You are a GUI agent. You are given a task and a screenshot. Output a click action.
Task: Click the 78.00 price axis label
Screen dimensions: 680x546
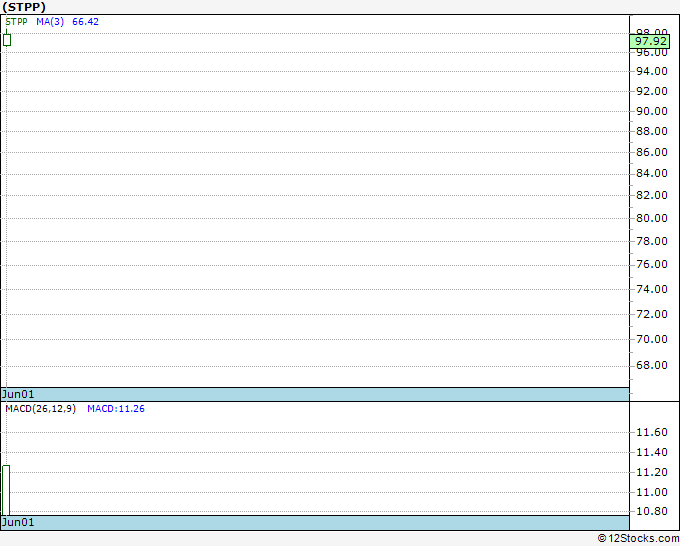(651, 241)
